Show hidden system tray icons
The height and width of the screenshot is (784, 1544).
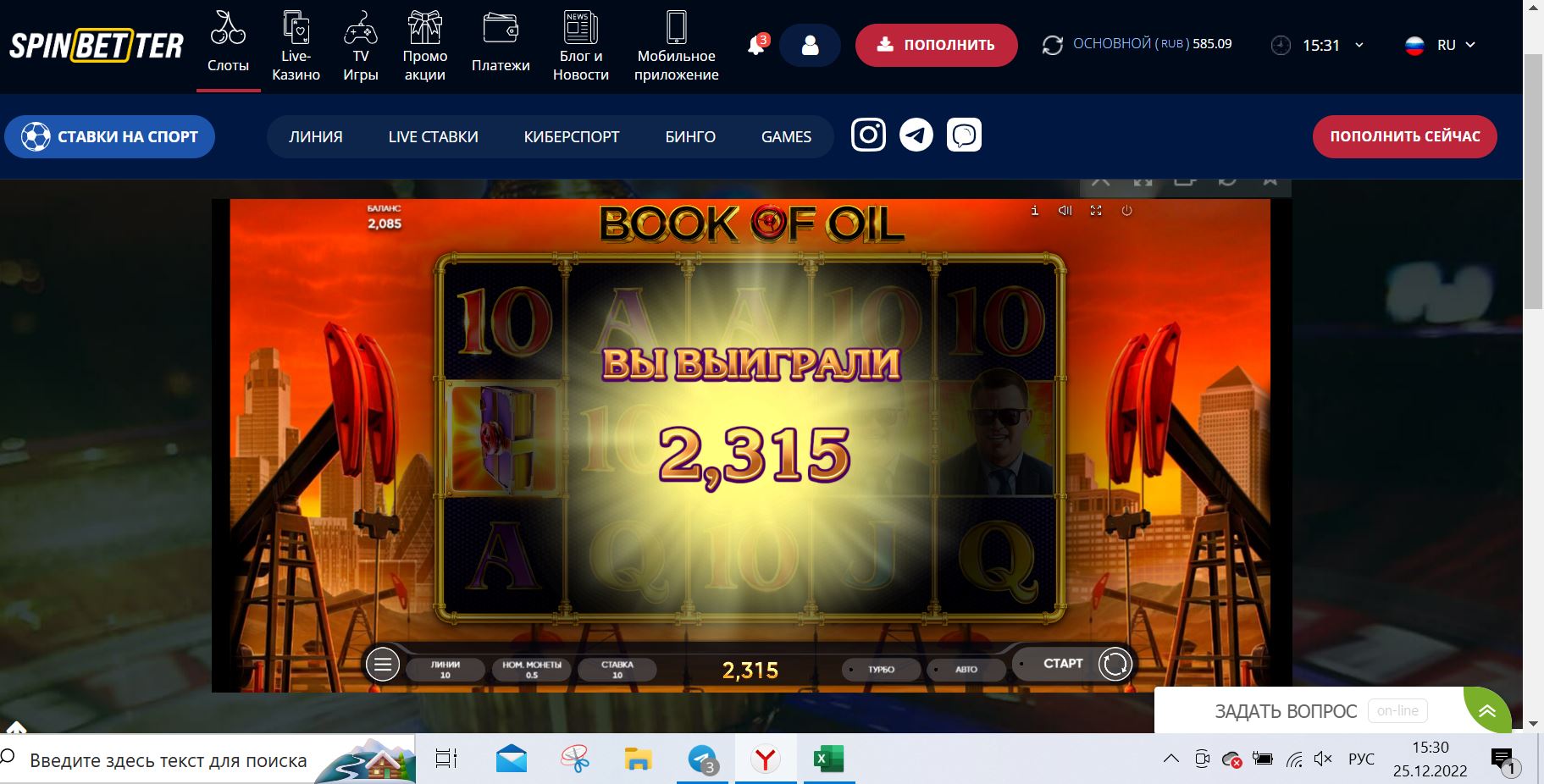click(1170, 759)
